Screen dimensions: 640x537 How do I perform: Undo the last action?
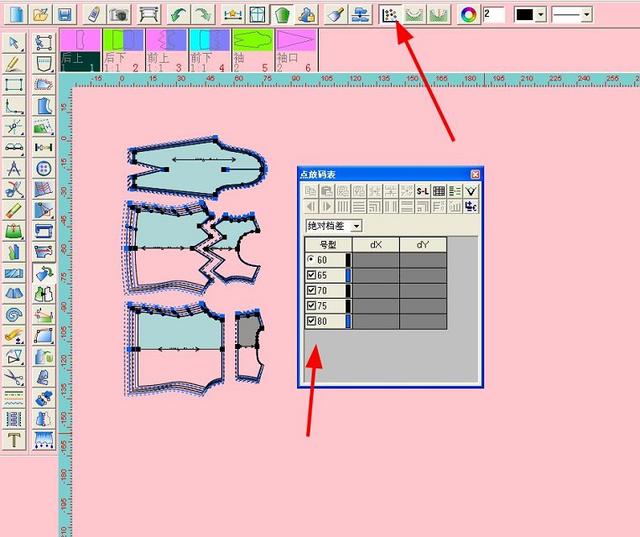[x=178, y=15]
